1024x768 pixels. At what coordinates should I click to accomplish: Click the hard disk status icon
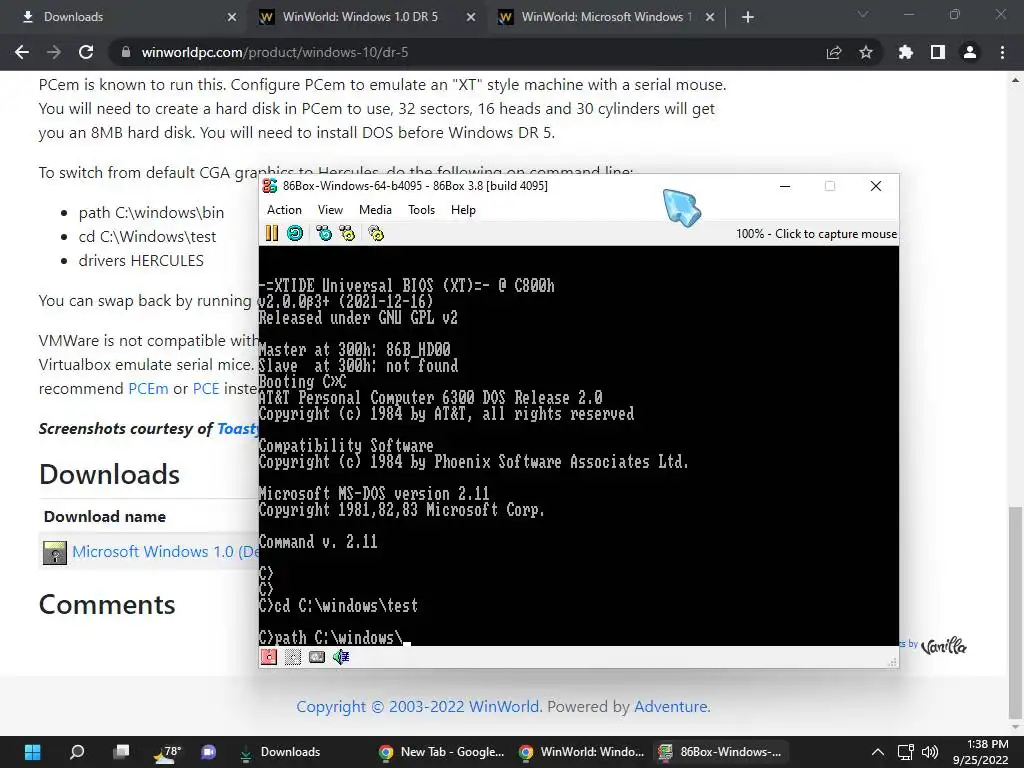click(x=317, y=657)
